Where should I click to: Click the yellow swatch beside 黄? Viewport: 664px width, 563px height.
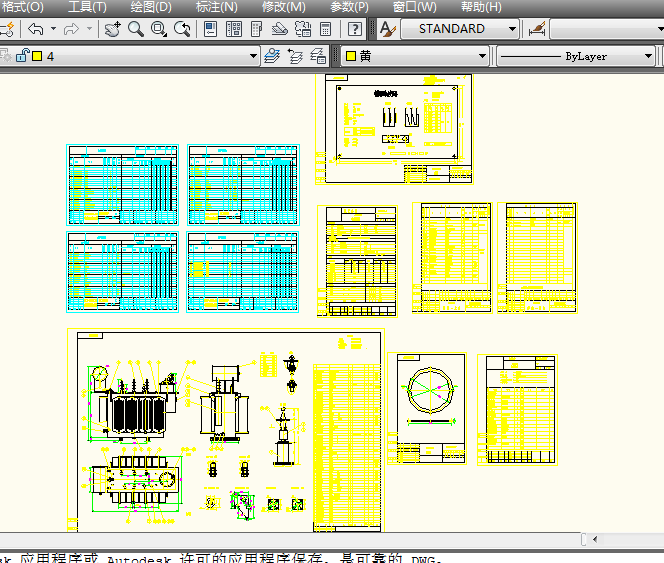(x=351, y=56)
